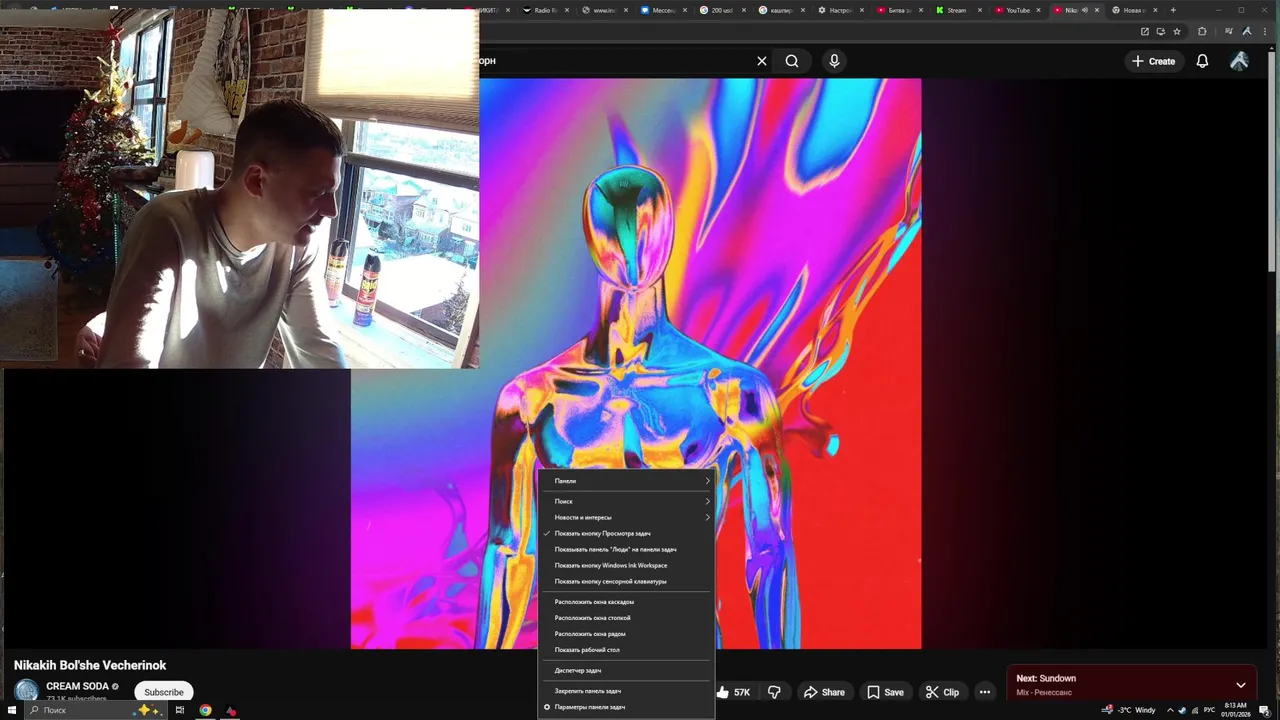Image resolution: width=1280 pixels, height=720 pixels.
Task: Click the Create button on YouTube
Action: (x=1153, y=61)
